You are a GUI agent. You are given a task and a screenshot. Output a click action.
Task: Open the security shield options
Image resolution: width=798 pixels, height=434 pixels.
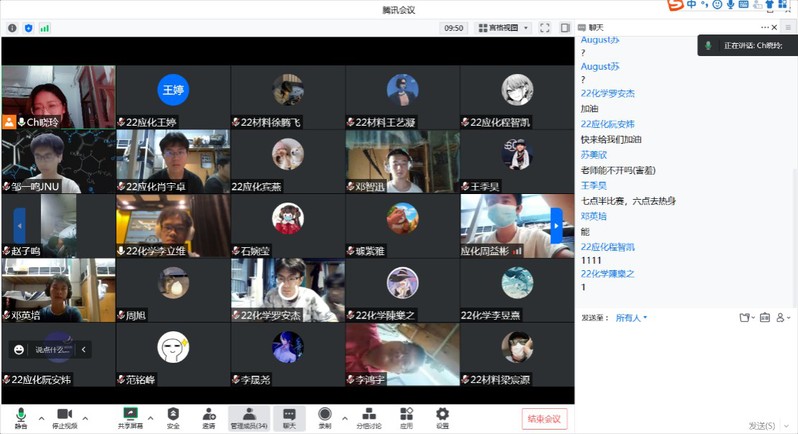click(173, 416)
